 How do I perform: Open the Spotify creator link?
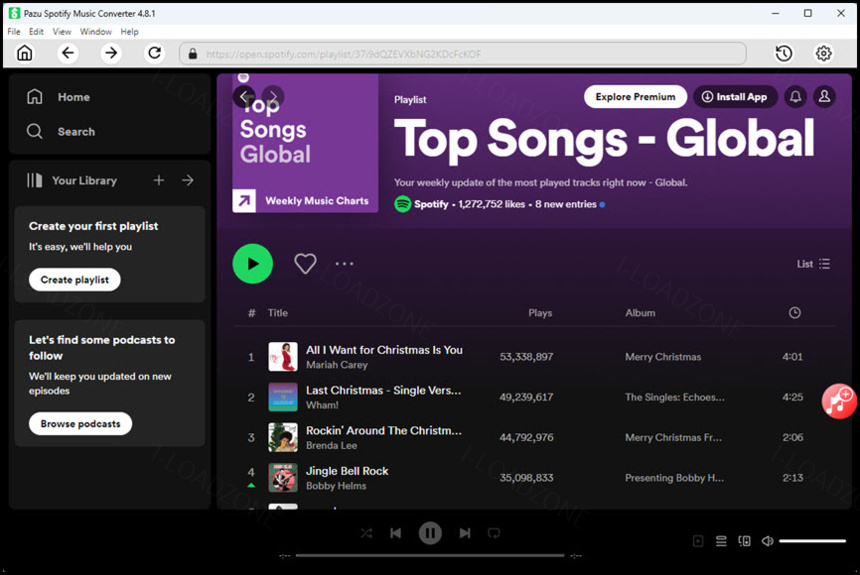(431, 204)
